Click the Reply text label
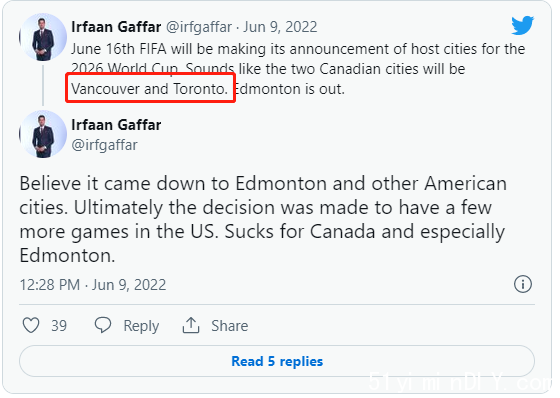The image size is (560, 398). pos(141,326)
